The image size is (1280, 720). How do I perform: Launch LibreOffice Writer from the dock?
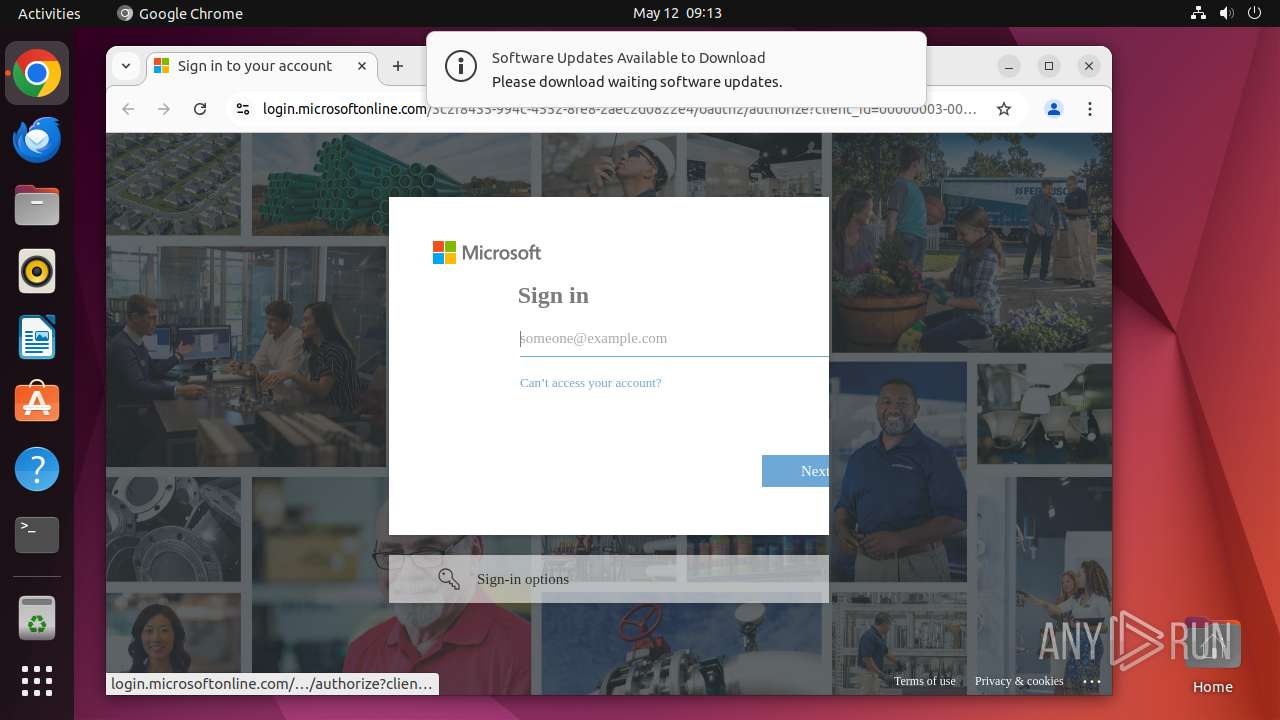(x=37, y=337)
